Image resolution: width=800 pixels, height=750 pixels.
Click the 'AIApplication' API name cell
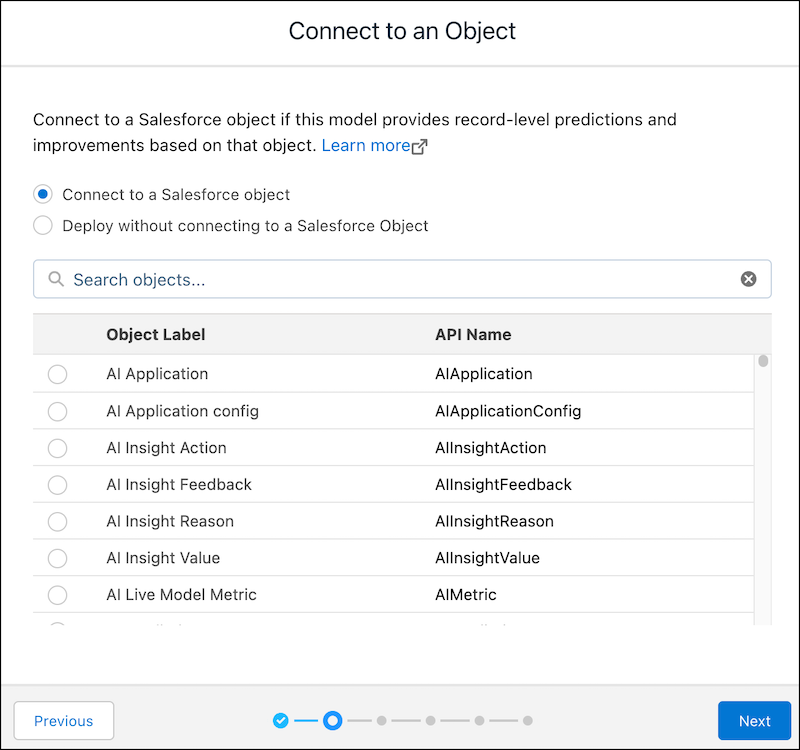click(484, 374)
